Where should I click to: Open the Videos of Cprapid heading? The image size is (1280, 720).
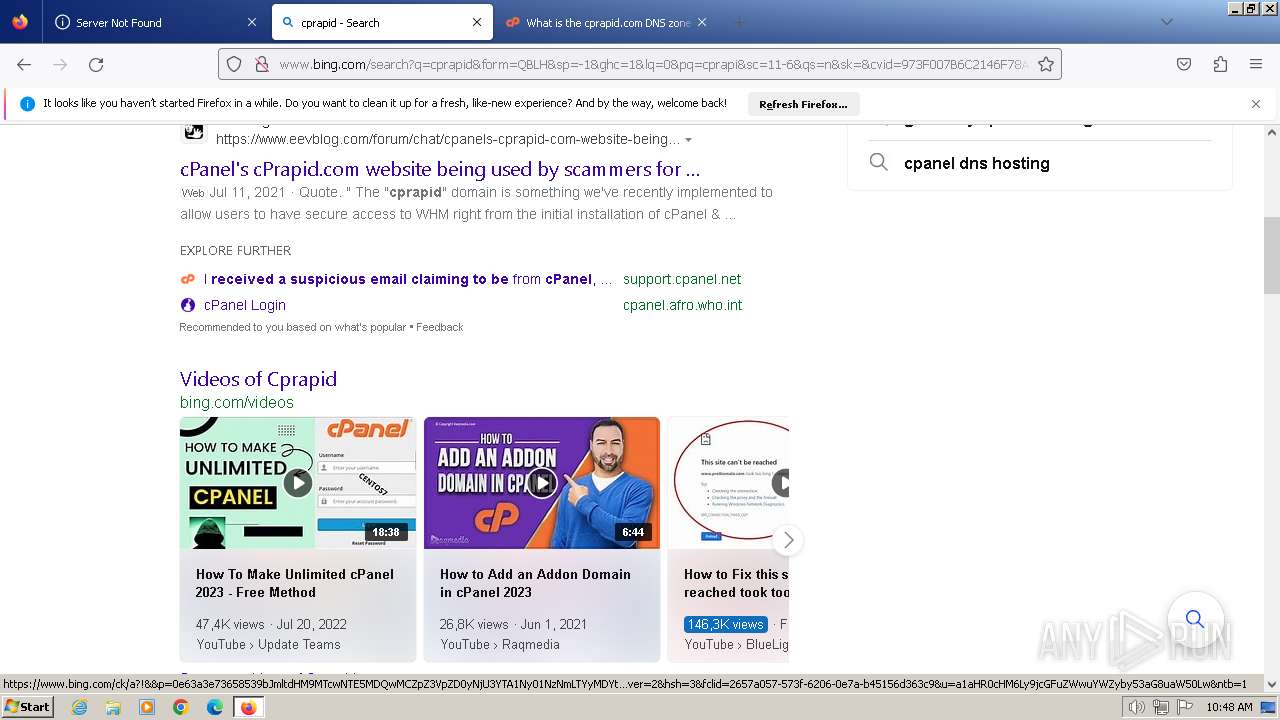point(258,379)
